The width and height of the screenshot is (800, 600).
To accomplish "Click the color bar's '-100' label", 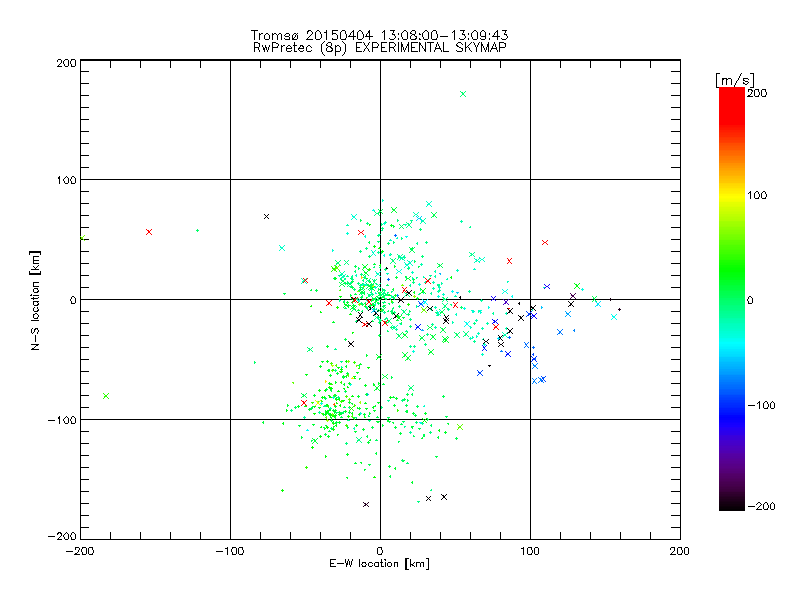I will pyautogui.click(x=761, y=406).
